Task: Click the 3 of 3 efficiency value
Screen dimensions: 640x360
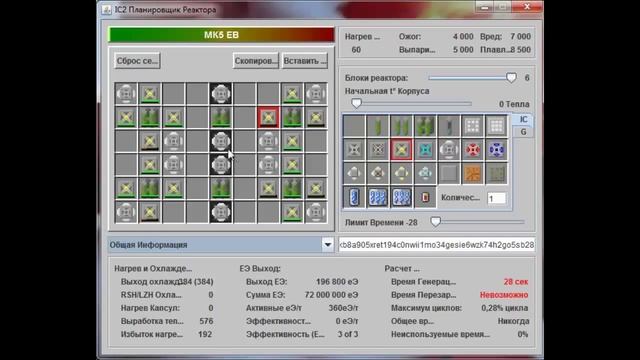Action: 348,334
